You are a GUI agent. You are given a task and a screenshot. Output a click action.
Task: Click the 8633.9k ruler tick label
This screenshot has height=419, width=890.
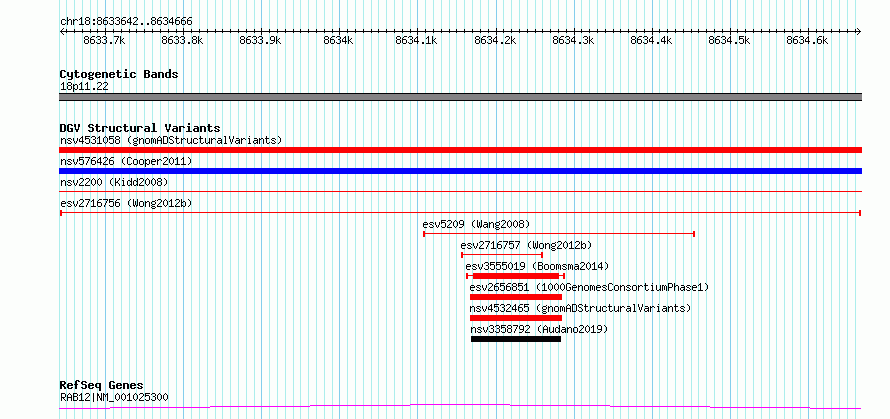(261, 40)
